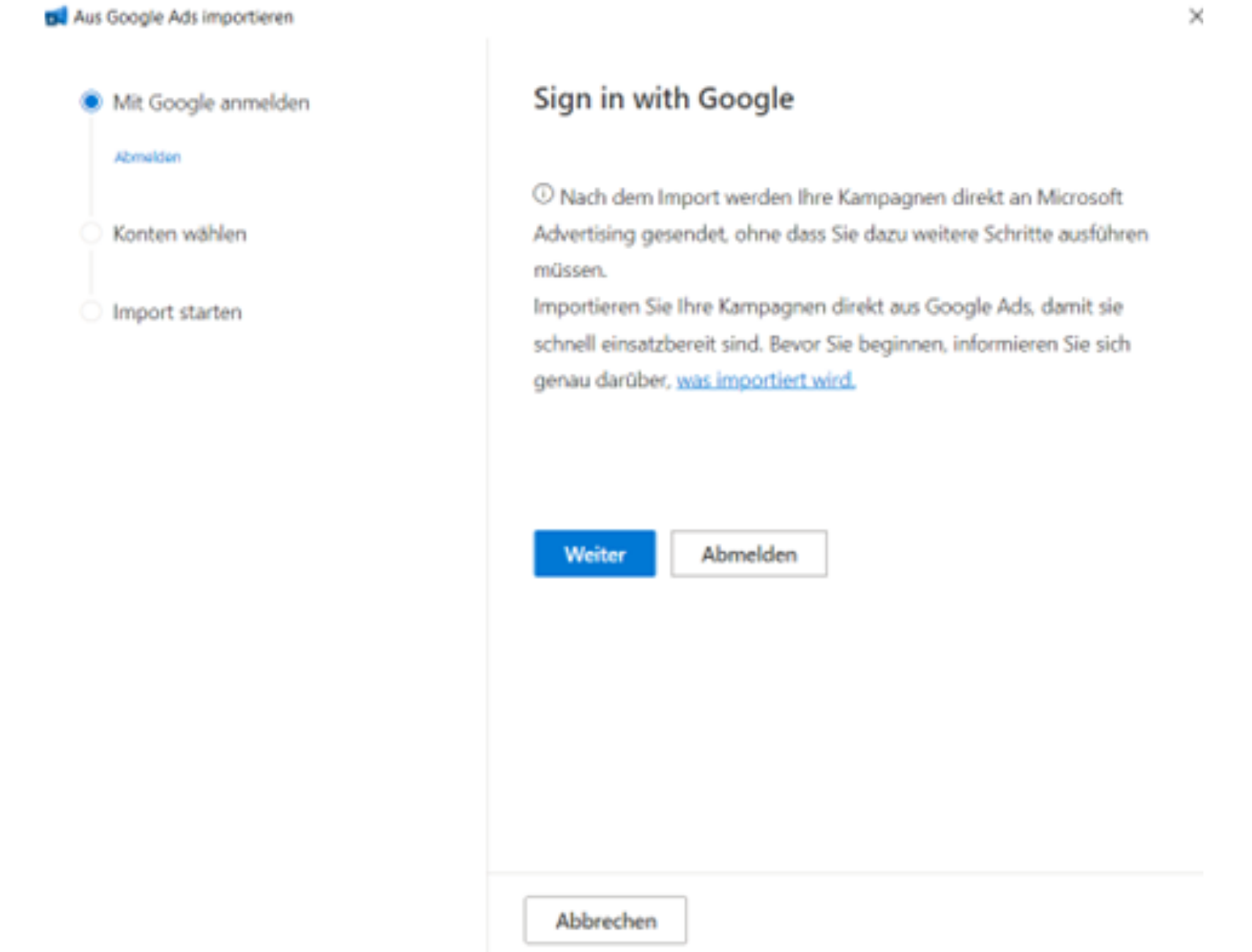This screenshot has width=1252, height=952.
Task: Select the 'Import starten' step radio
Action: [91, 311]
